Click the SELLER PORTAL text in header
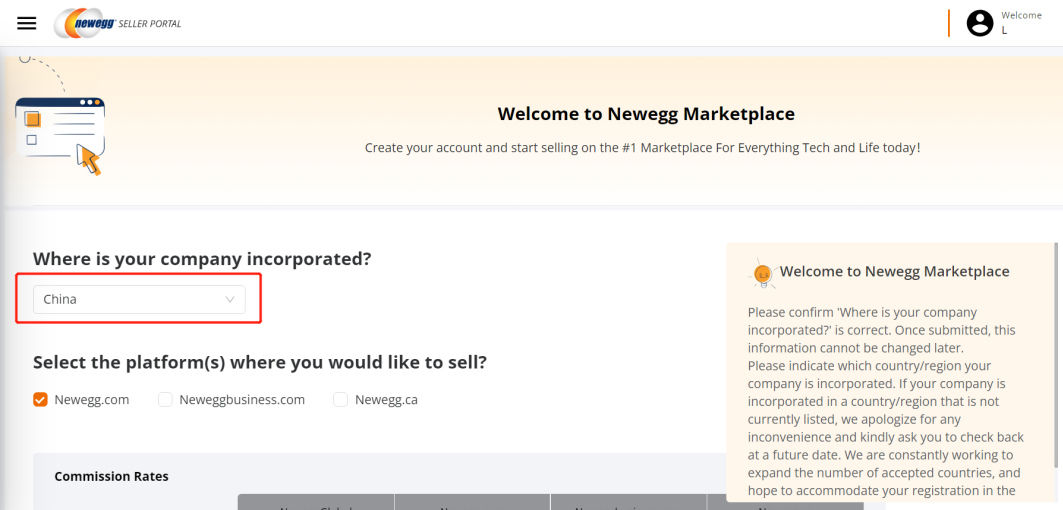The height and width of the screenshot is (510, 1063). coord(150,24)
